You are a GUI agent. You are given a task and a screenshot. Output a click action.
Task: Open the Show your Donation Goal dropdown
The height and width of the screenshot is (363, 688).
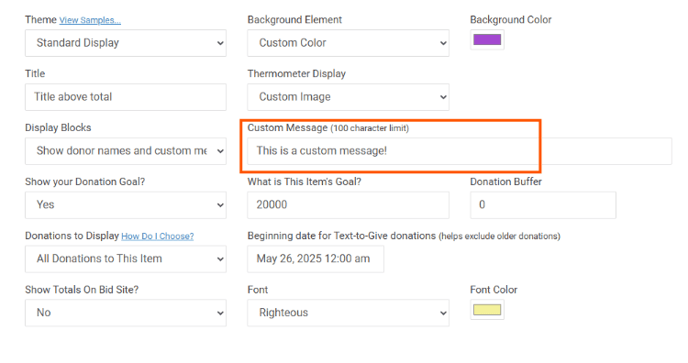(x=125, y=205)
